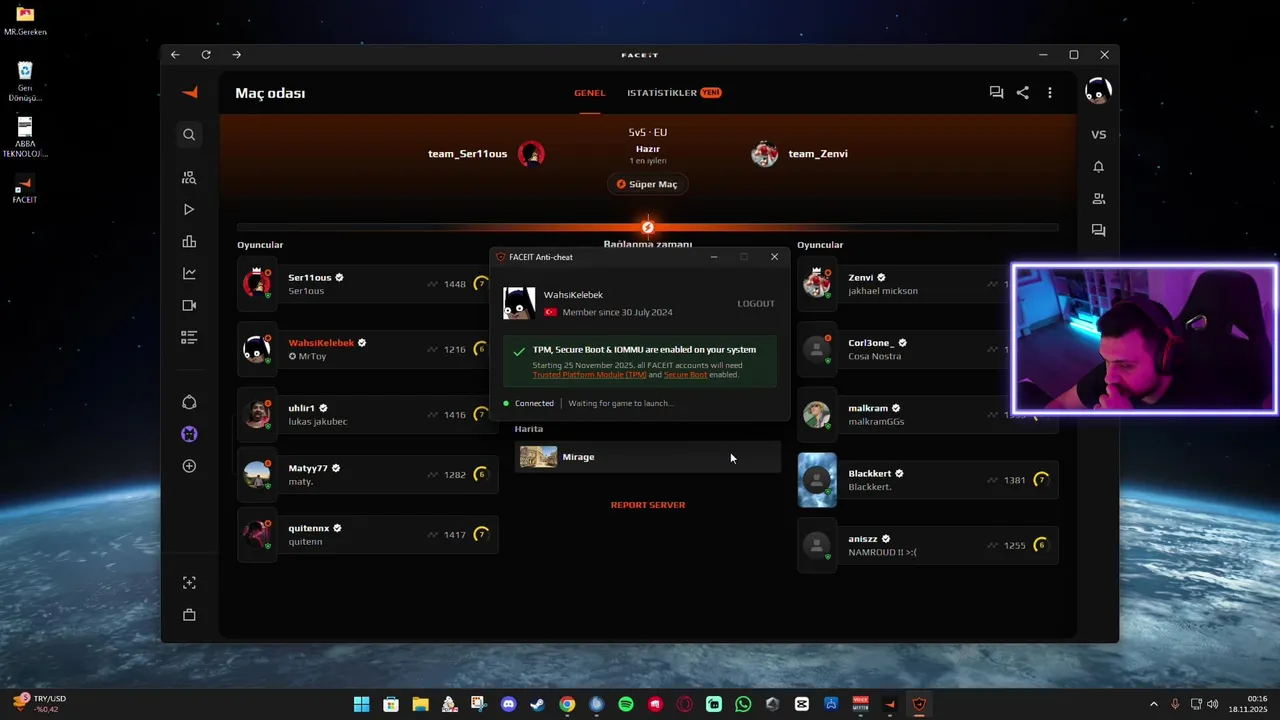Open the line-graph stats icon in the sidebar
This screenshot has width=1280, height=720.
(189, 273)
